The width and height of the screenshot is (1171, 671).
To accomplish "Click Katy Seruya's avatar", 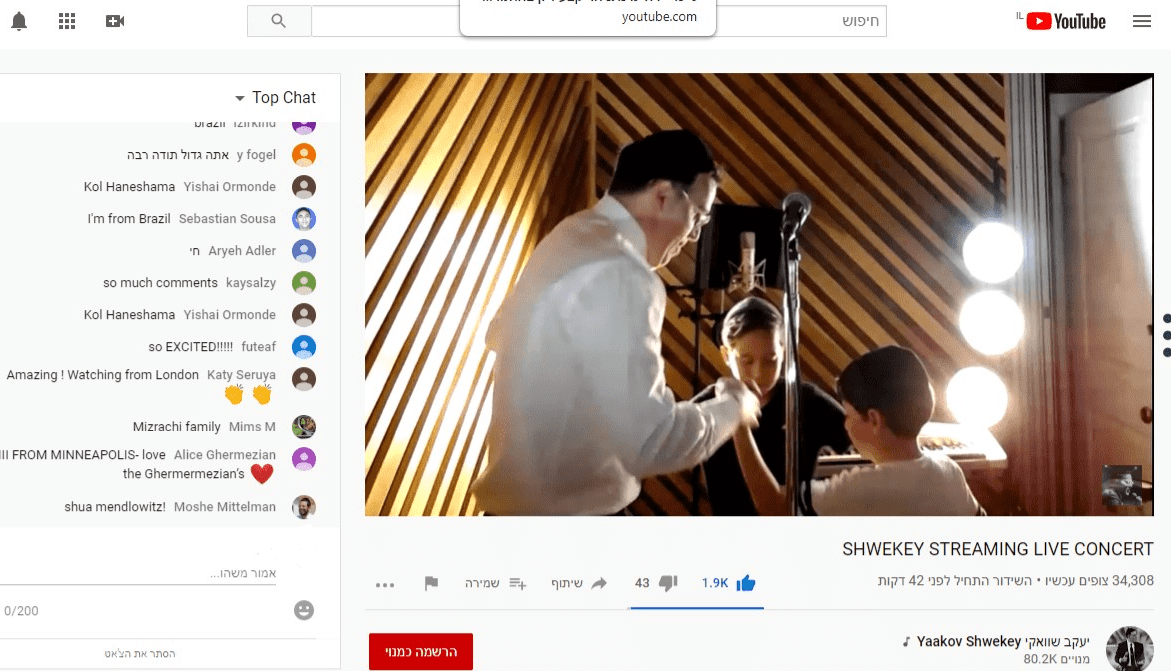I will (x=304, y=379).
